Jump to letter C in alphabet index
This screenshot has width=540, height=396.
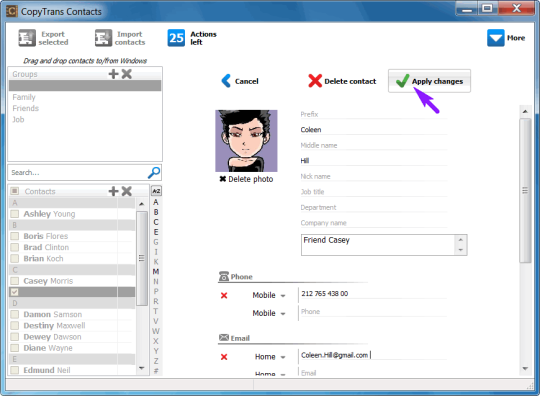pos(156,222)
